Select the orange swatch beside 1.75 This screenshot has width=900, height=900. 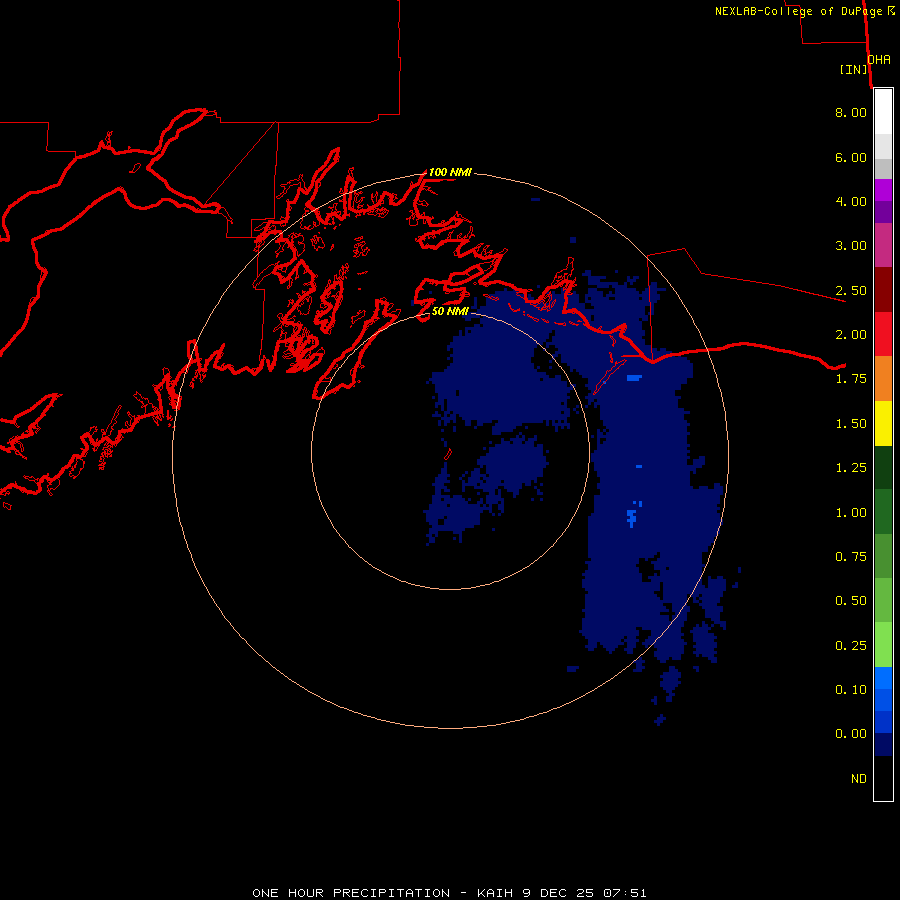tap(883, 379)
